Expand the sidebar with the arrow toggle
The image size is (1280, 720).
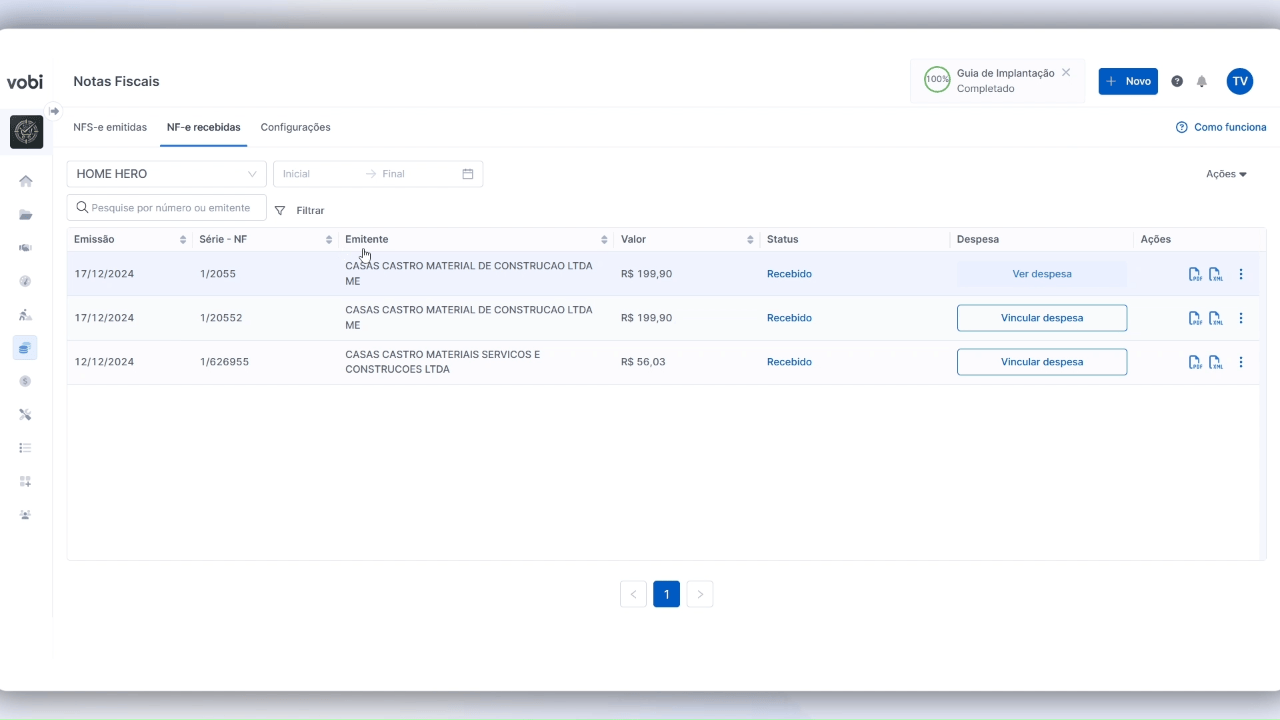coord(54,111)
